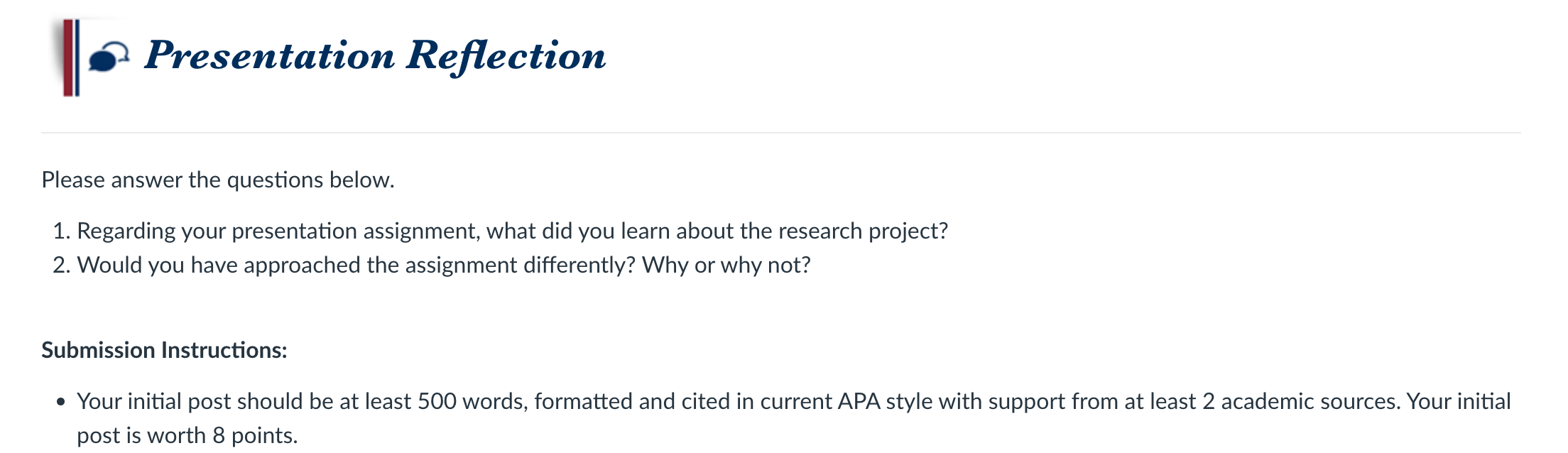Click the discussion speech bubble icon
Viewport: 1568px width, 453px height.
tap(109, 57)
